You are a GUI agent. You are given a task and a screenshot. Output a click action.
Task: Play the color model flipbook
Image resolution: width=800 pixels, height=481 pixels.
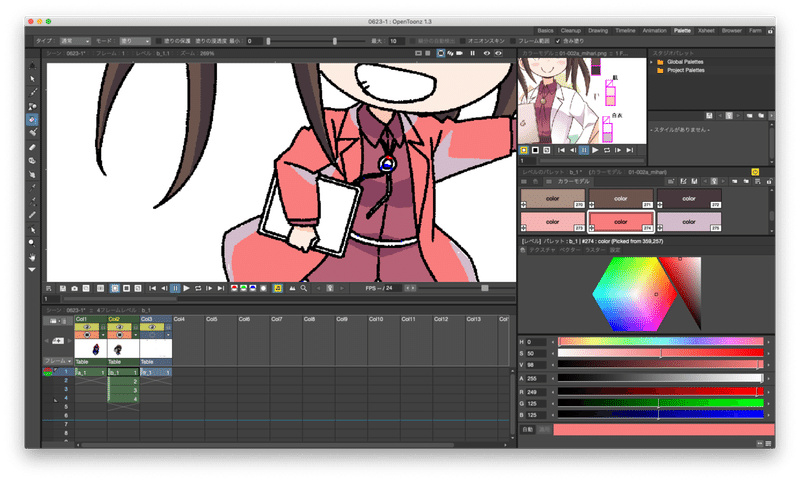point(595,150)
